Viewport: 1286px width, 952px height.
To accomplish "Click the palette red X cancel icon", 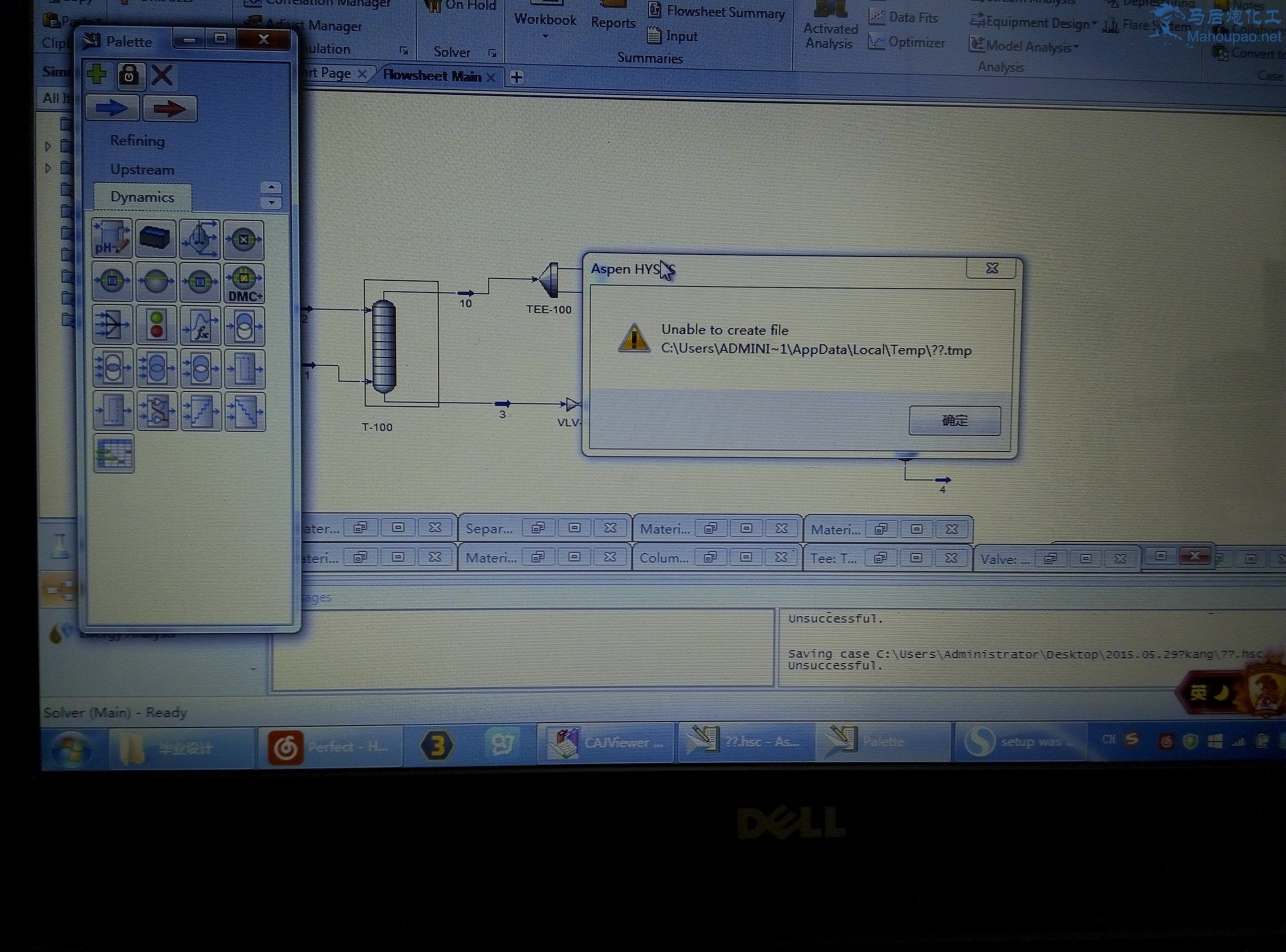I will click(162, 75).
